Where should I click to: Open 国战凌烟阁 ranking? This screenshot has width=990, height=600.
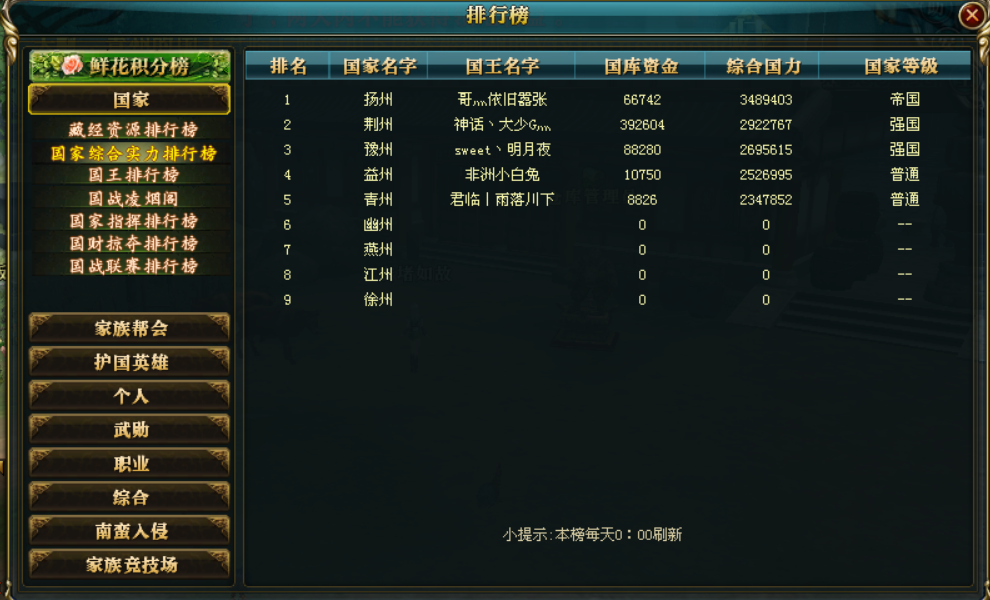coord(133,198)
